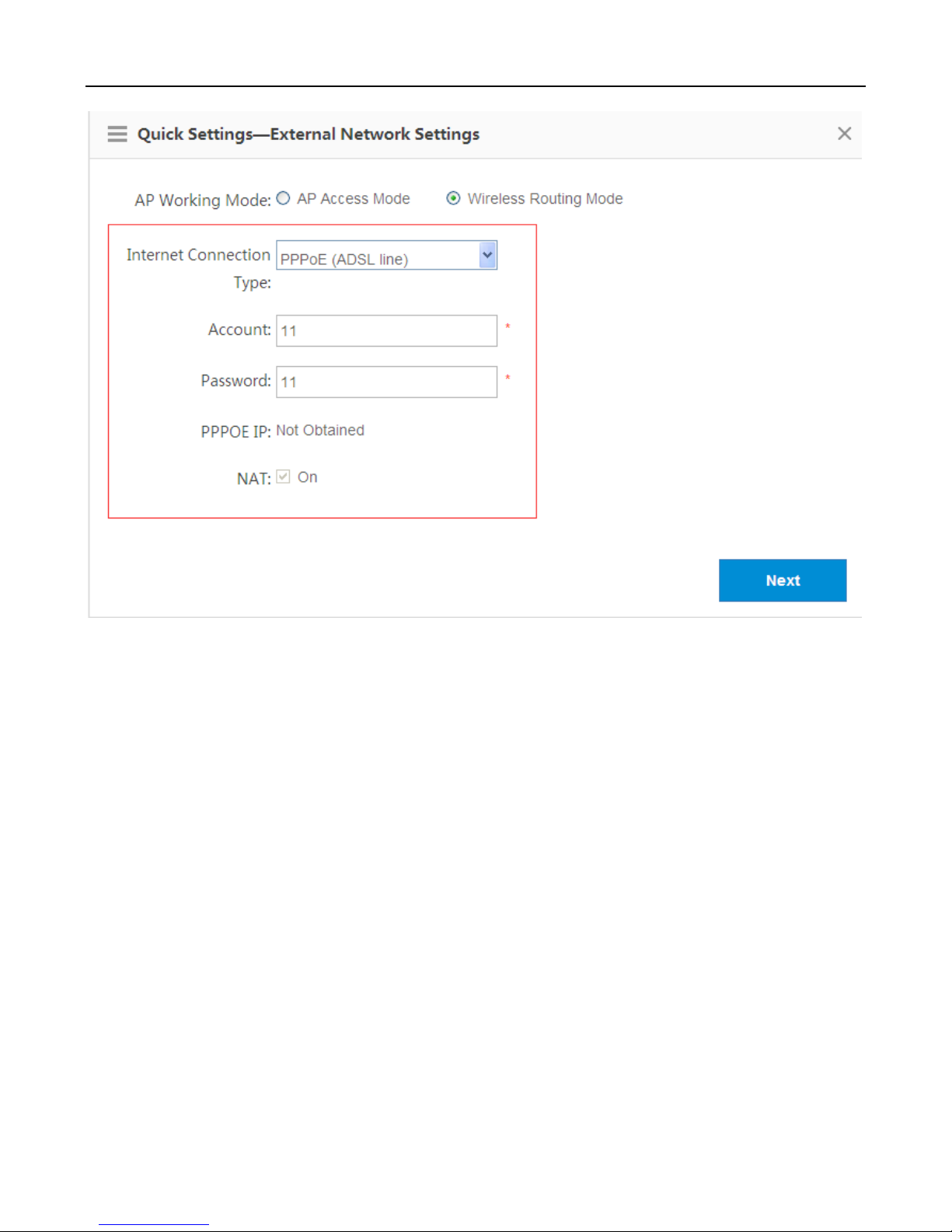The width and height of the screenshot is (952, 1232).
Task: Click the PPPoE dropdown arrow
Action: (x=487, y=255)
